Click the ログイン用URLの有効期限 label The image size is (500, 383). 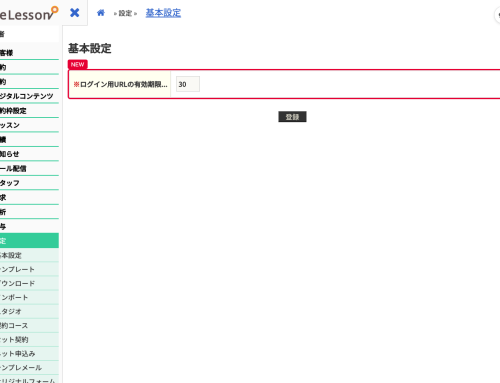click(x=120, y=84)
